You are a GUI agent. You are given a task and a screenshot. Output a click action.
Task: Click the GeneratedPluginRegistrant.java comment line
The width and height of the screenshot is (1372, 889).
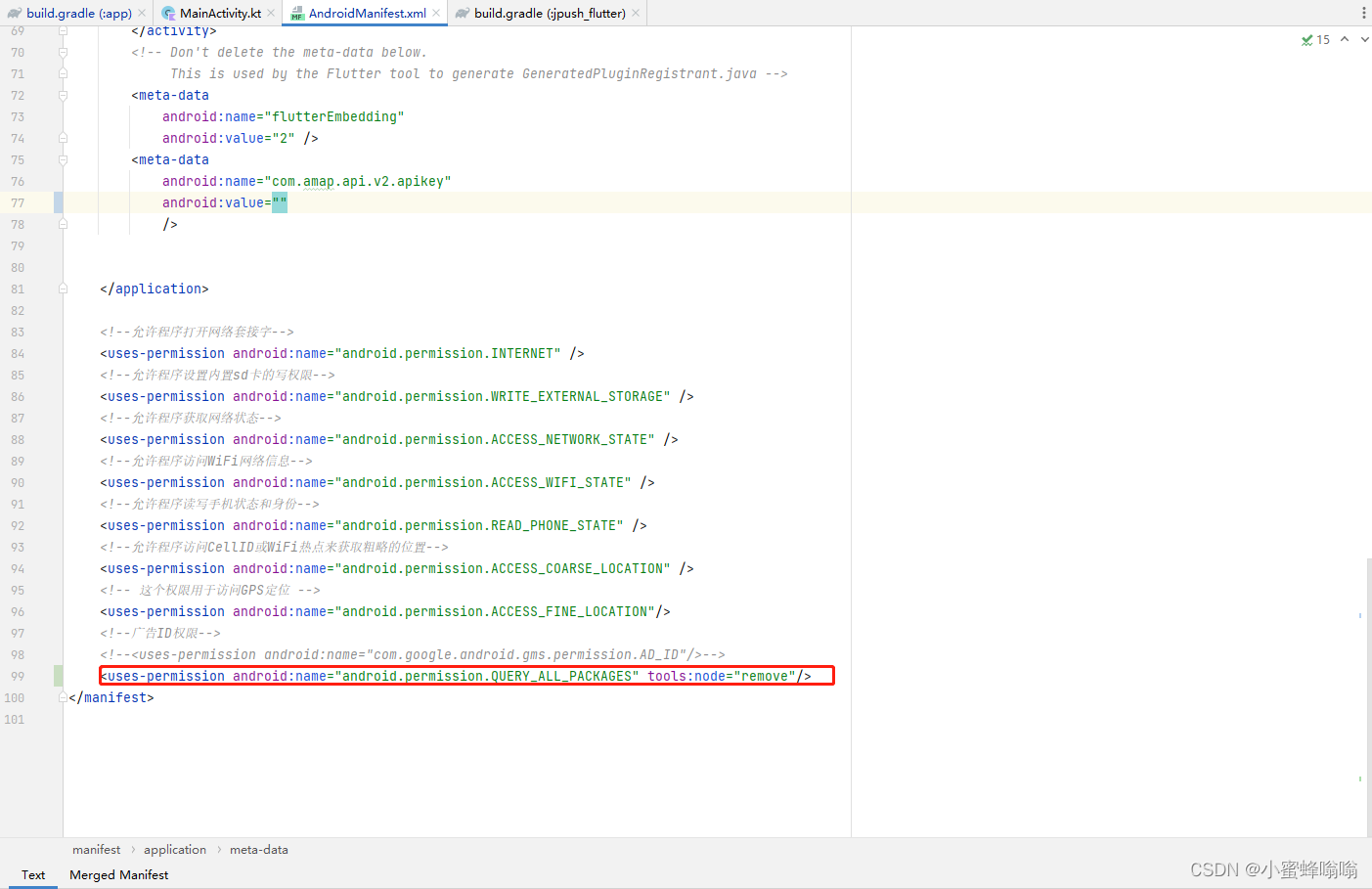[479, 74]
